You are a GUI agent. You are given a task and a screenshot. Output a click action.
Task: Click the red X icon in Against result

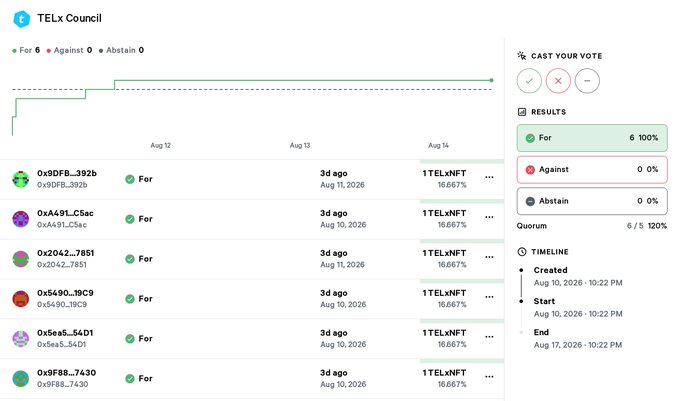[530, 170]
